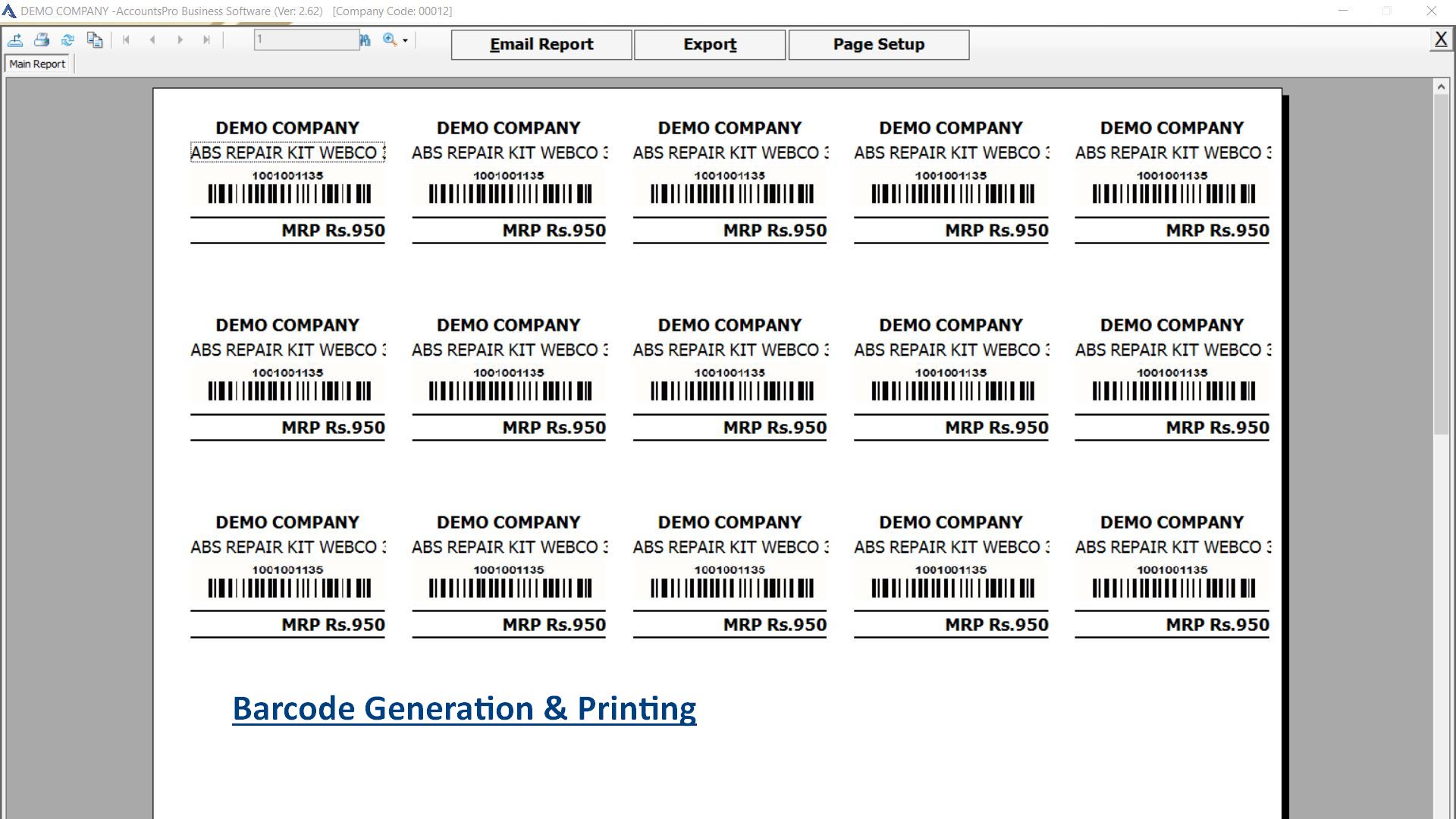Click the vertical scrollbar thumb

(1441, 265)
